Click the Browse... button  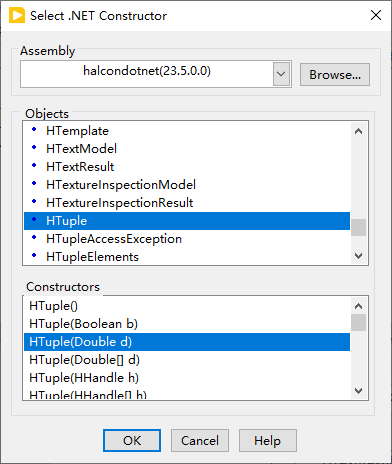(335, 75)
